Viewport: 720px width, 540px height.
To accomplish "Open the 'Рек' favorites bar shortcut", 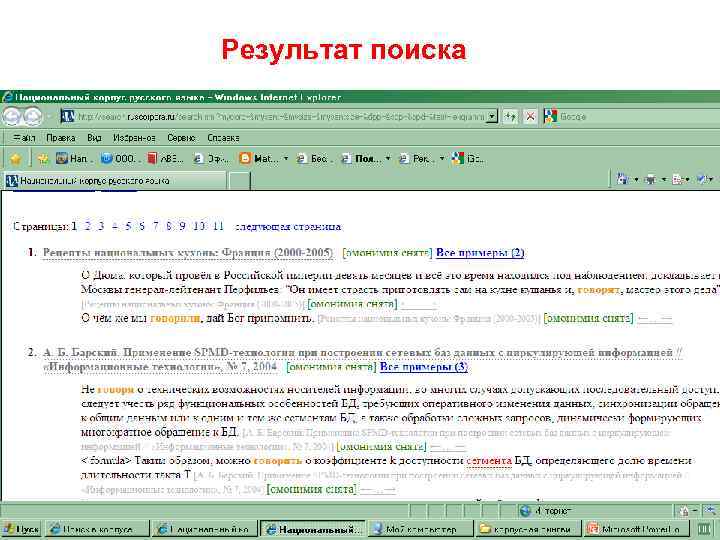I will click(x=414, y=159).
